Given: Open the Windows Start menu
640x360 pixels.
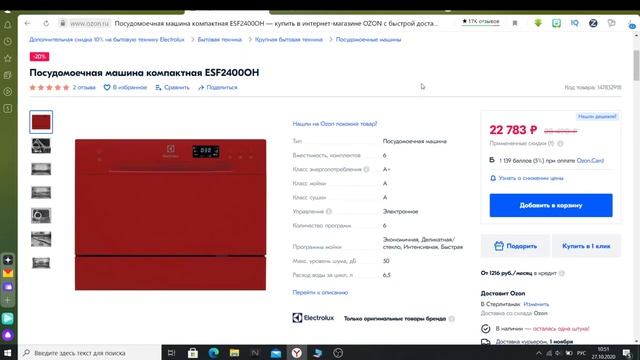Looking at the screenshot, I should pos(7,353).
